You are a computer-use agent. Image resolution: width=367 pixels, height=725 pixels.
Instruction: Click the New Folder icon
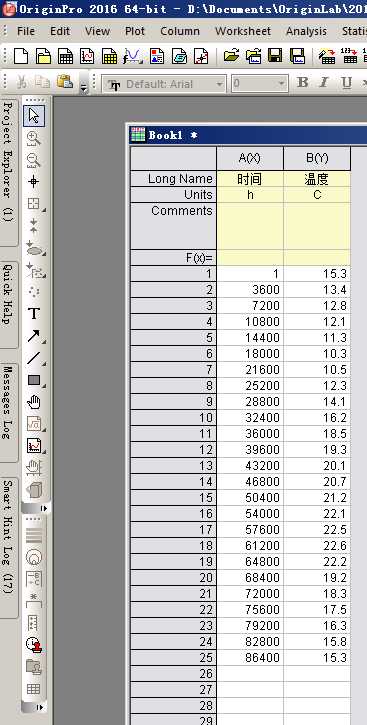[x=43, y=56]
